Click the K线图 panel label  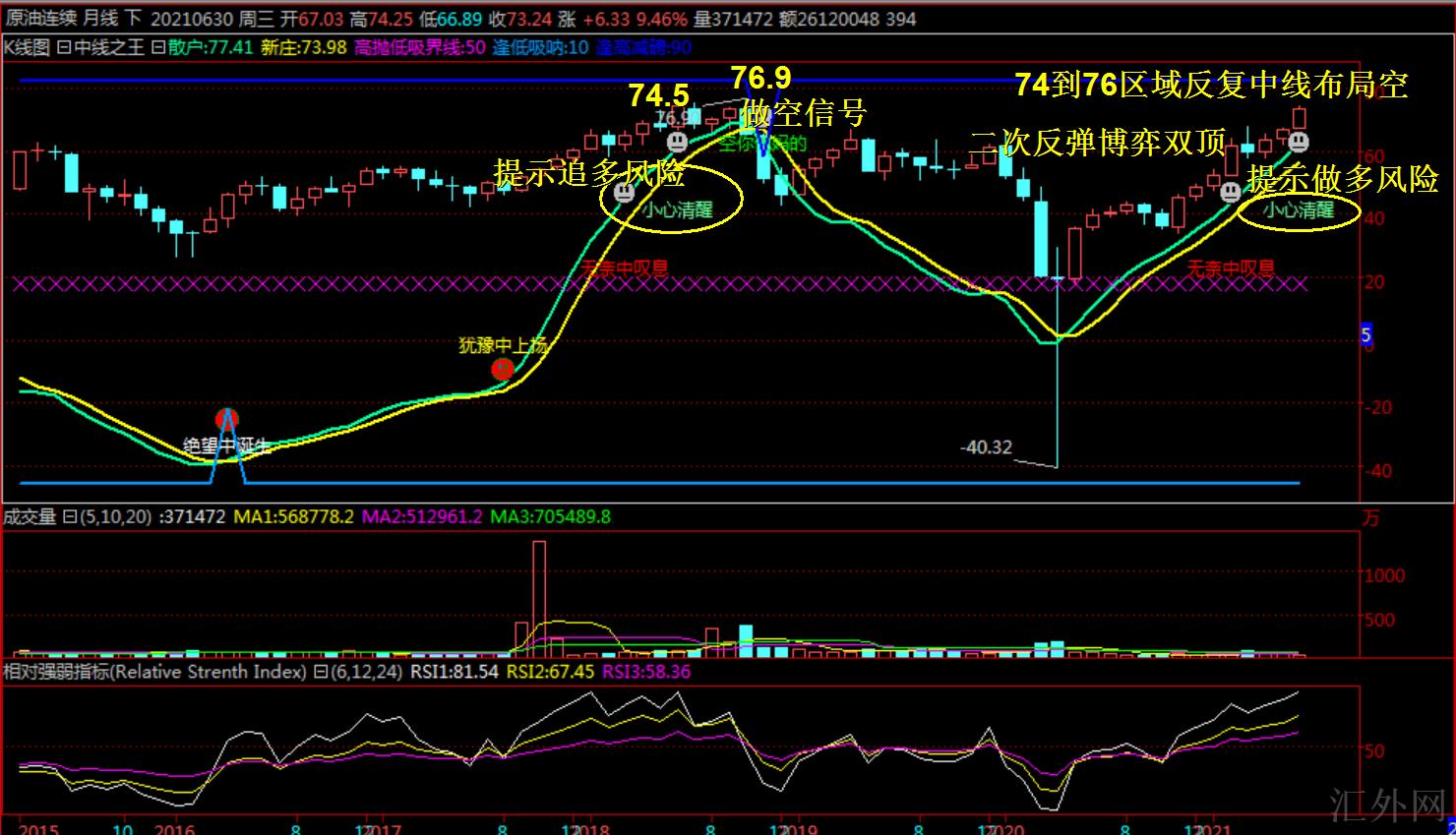pos(27,47)
